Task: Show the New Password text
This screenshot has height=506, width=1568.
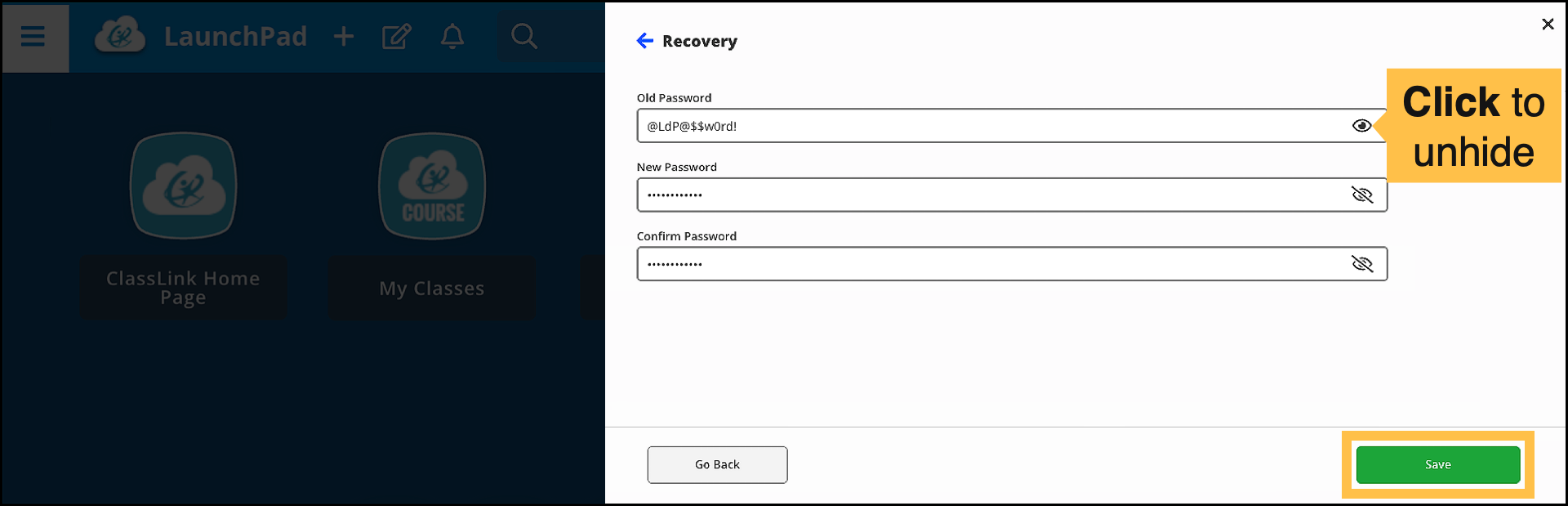Action: tap(1361, 195)
